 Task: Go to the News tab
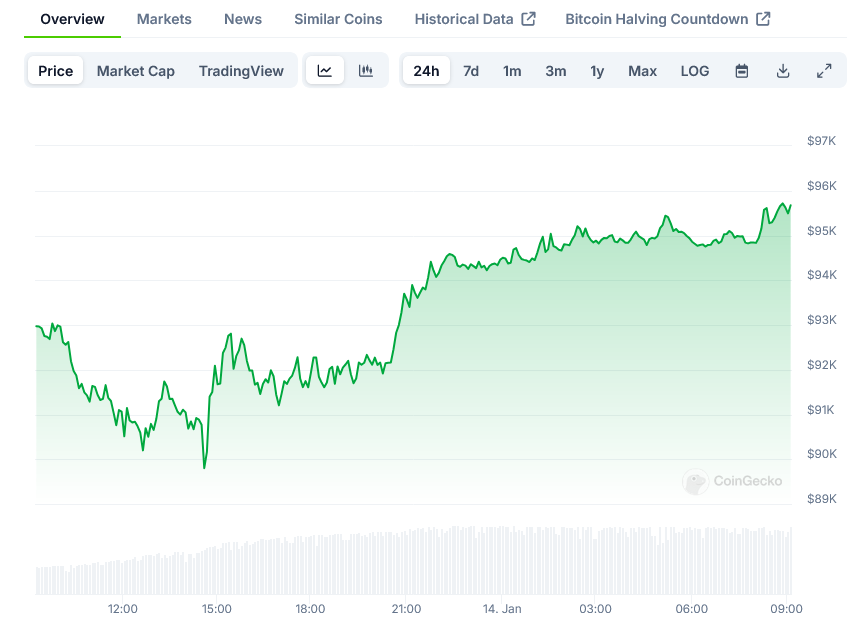point(243,19)
